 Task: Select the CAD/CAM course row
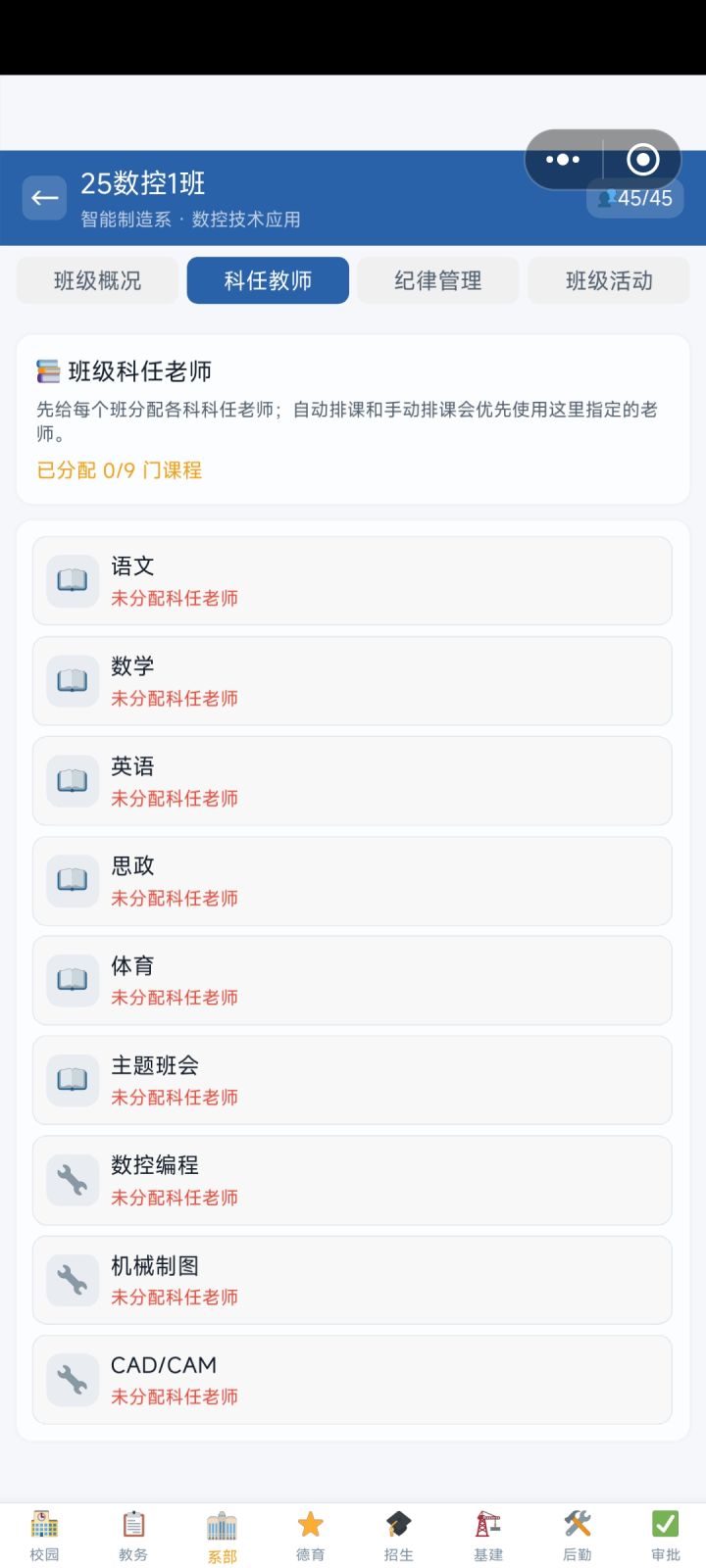pyautogui.click(x=352, y=1380)
